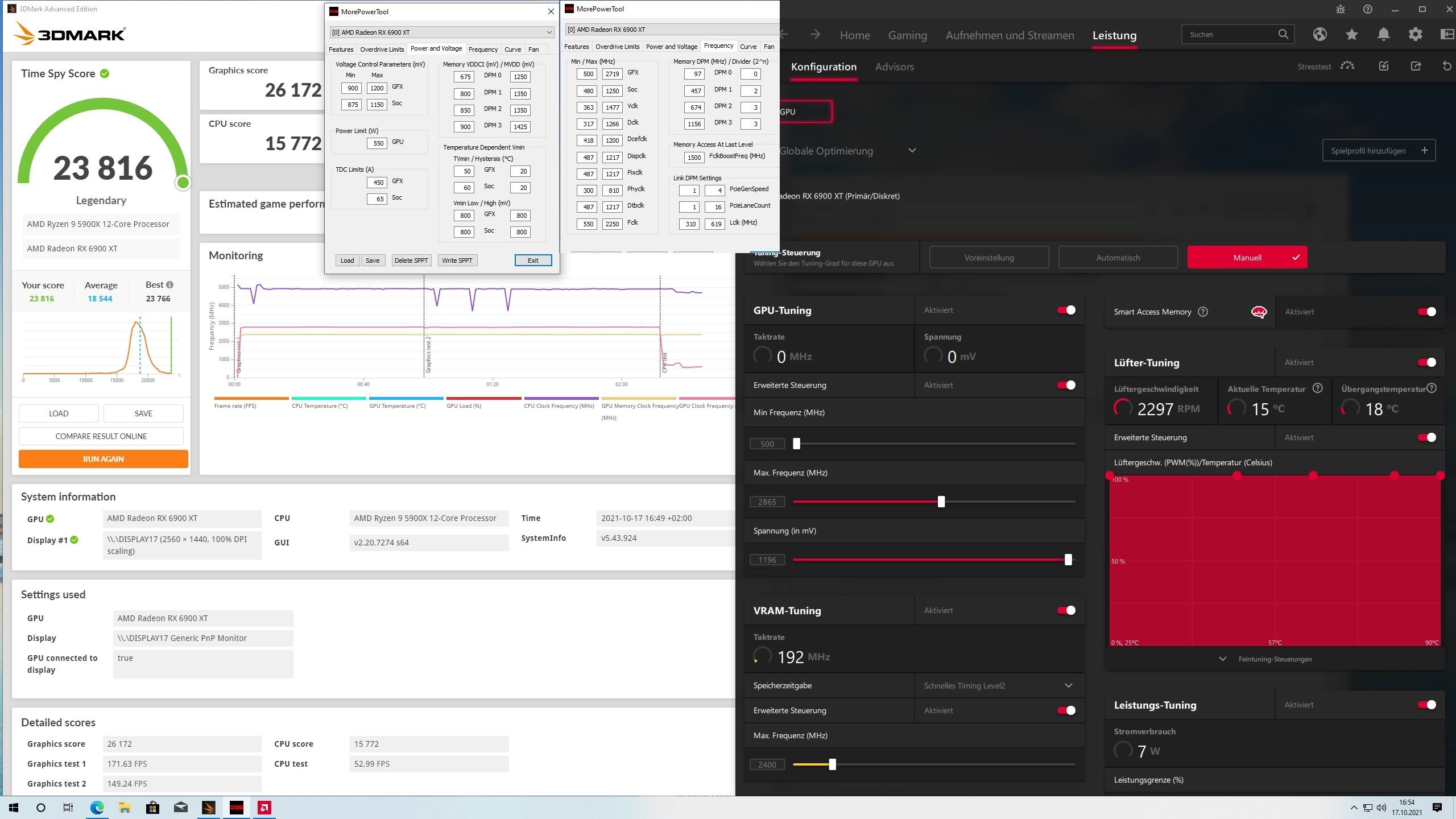Click the reset arrow icon in Konfiguration
1456x819 pixels.
click(x=1447, y=66)
